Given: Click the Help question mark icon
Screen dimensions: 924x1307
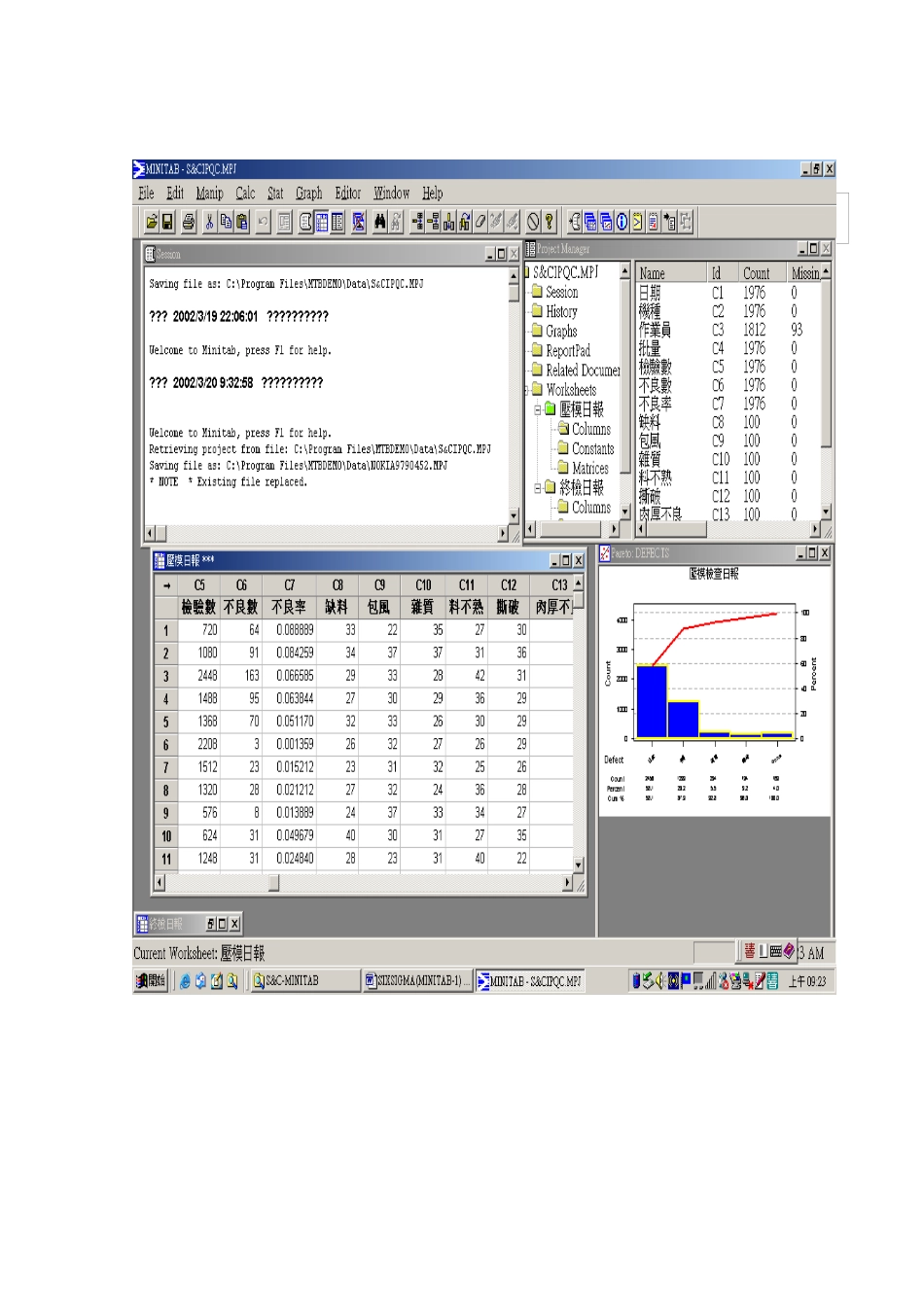Looking at the screenshot, I should click(x=549, y=223).
